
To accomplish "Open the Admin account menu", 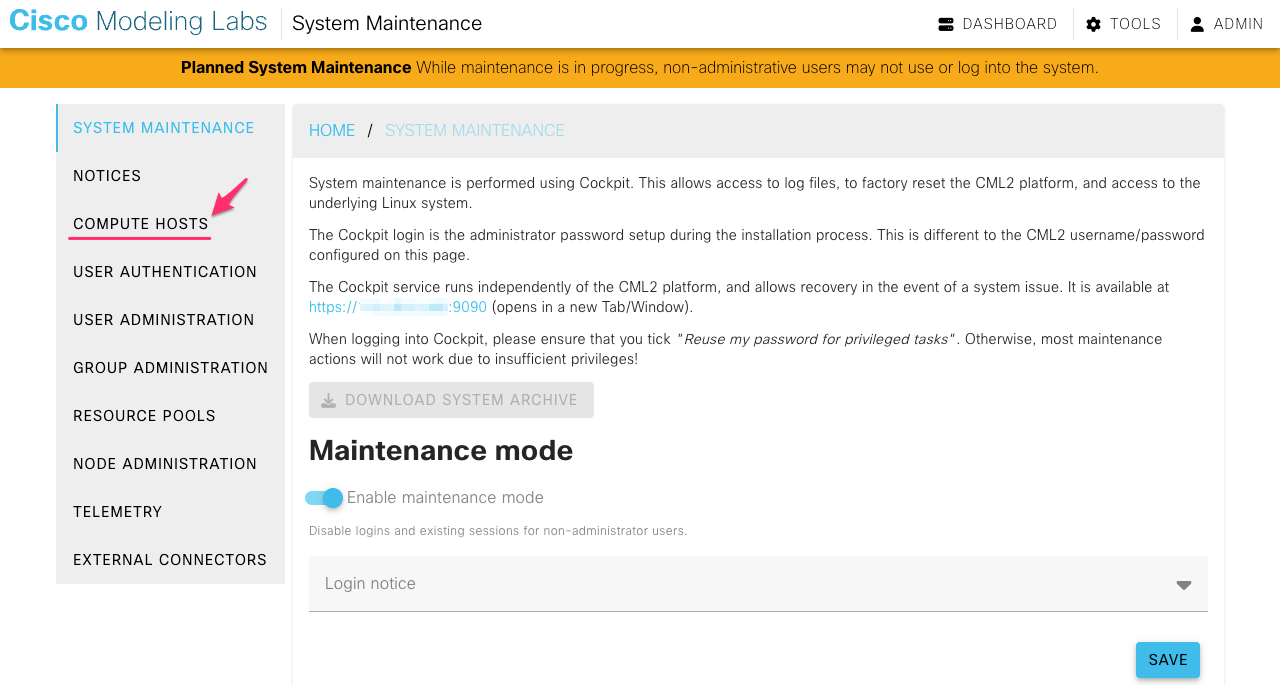I will click(x=1227, y=24).
